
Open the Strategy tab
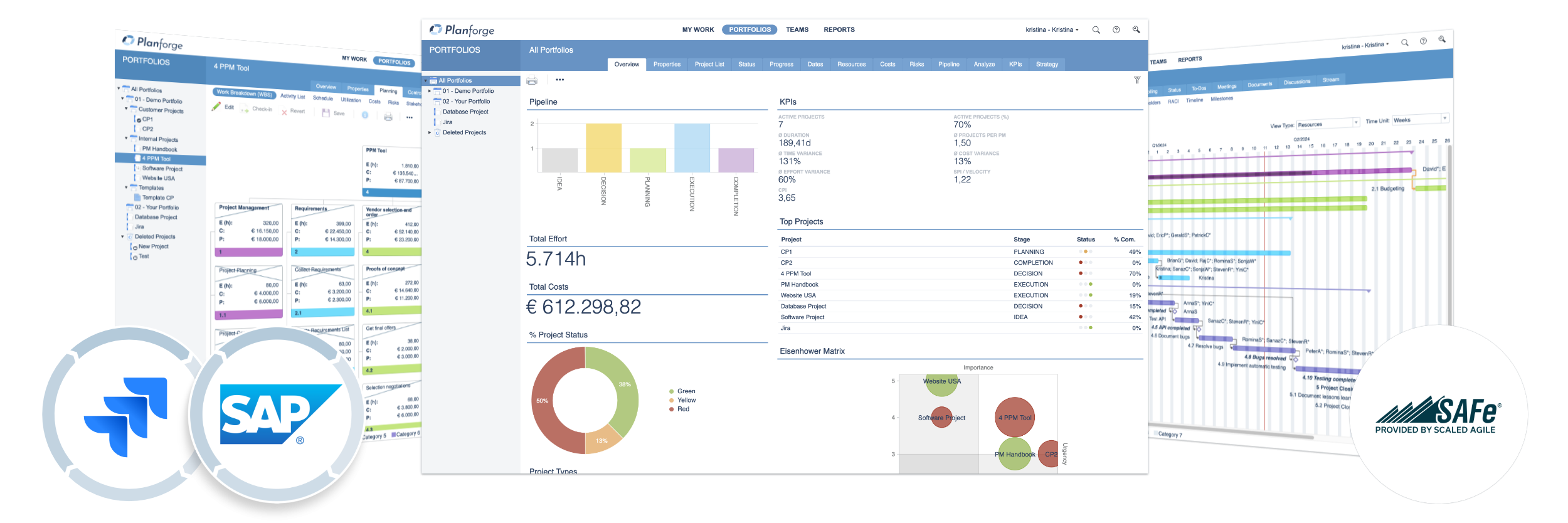click(1046, 65)
